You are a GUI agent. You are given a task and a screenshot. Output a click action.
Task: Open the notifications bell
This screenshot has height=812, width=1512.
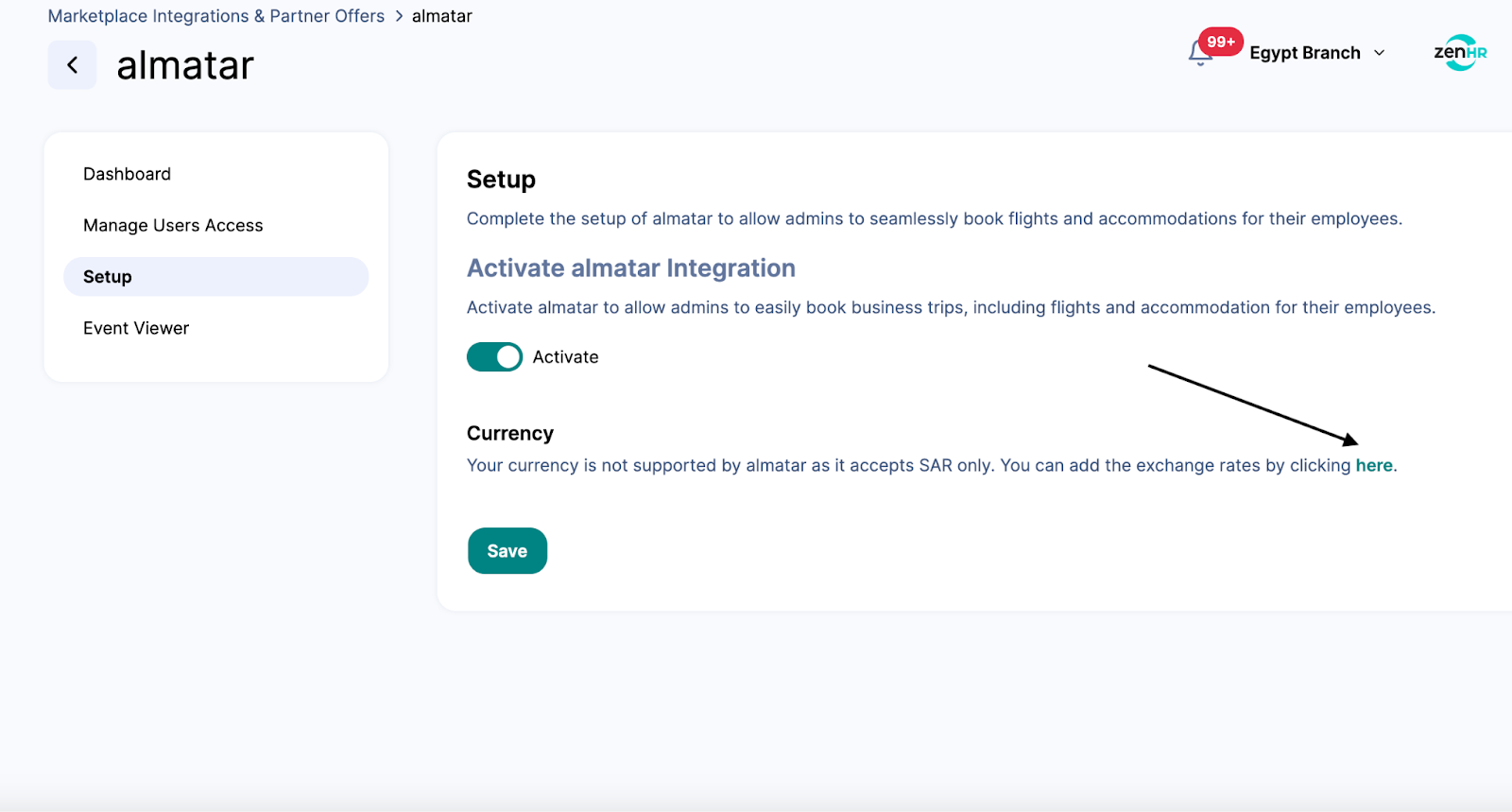pyautogui.click(x=1199, y=55)
